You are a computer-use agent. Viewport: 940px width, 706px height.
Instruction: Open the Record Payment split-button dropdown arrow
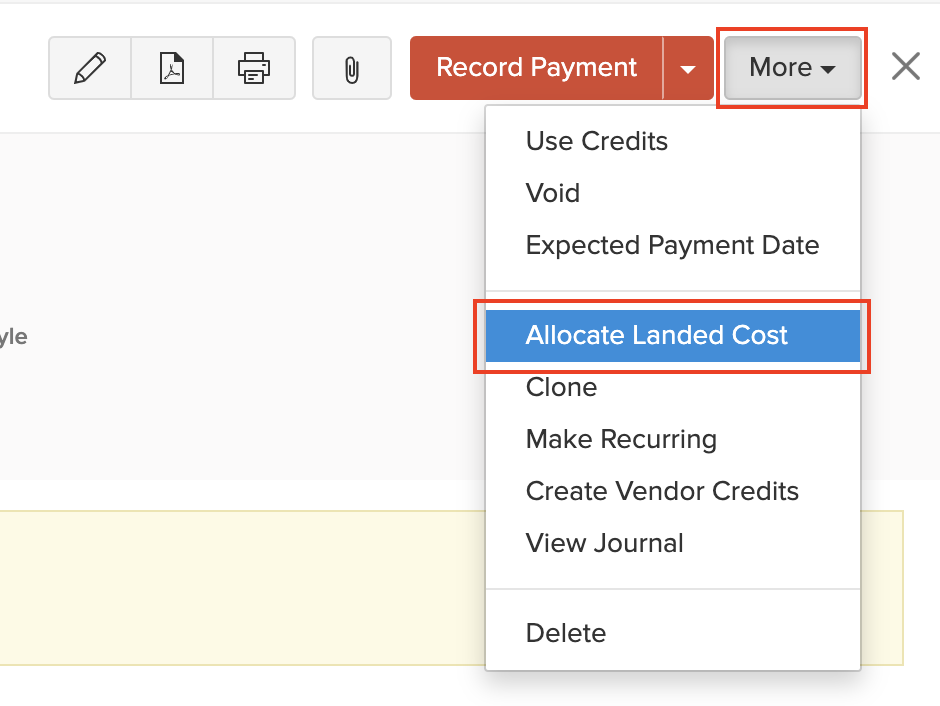point(688,67)
